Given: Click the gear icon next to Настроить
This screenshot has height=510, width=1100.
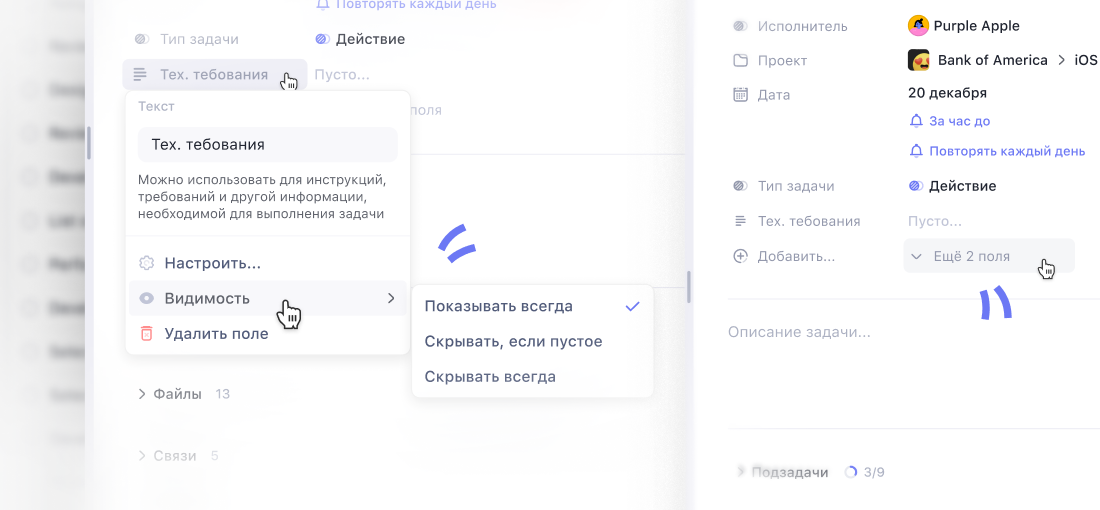Looking at the screenshot, I should click(x=146, y=263).
